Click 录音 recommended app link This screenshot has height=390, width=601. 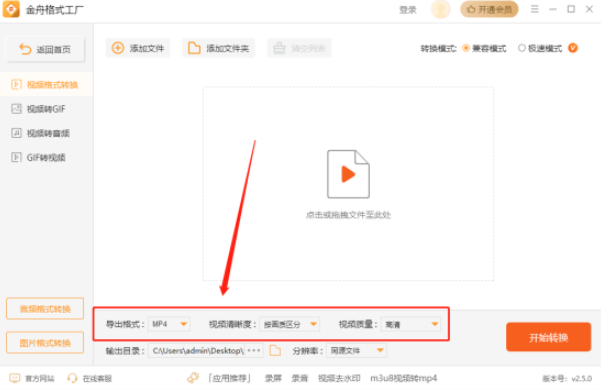[300, 379]
